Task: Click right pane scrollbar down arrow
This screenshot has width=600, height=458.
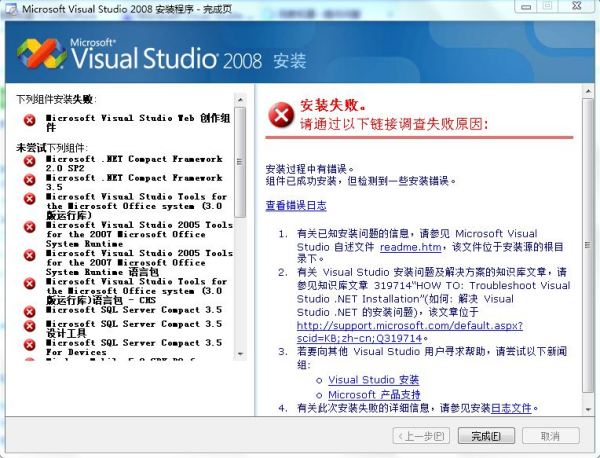Action: (588, 409)
